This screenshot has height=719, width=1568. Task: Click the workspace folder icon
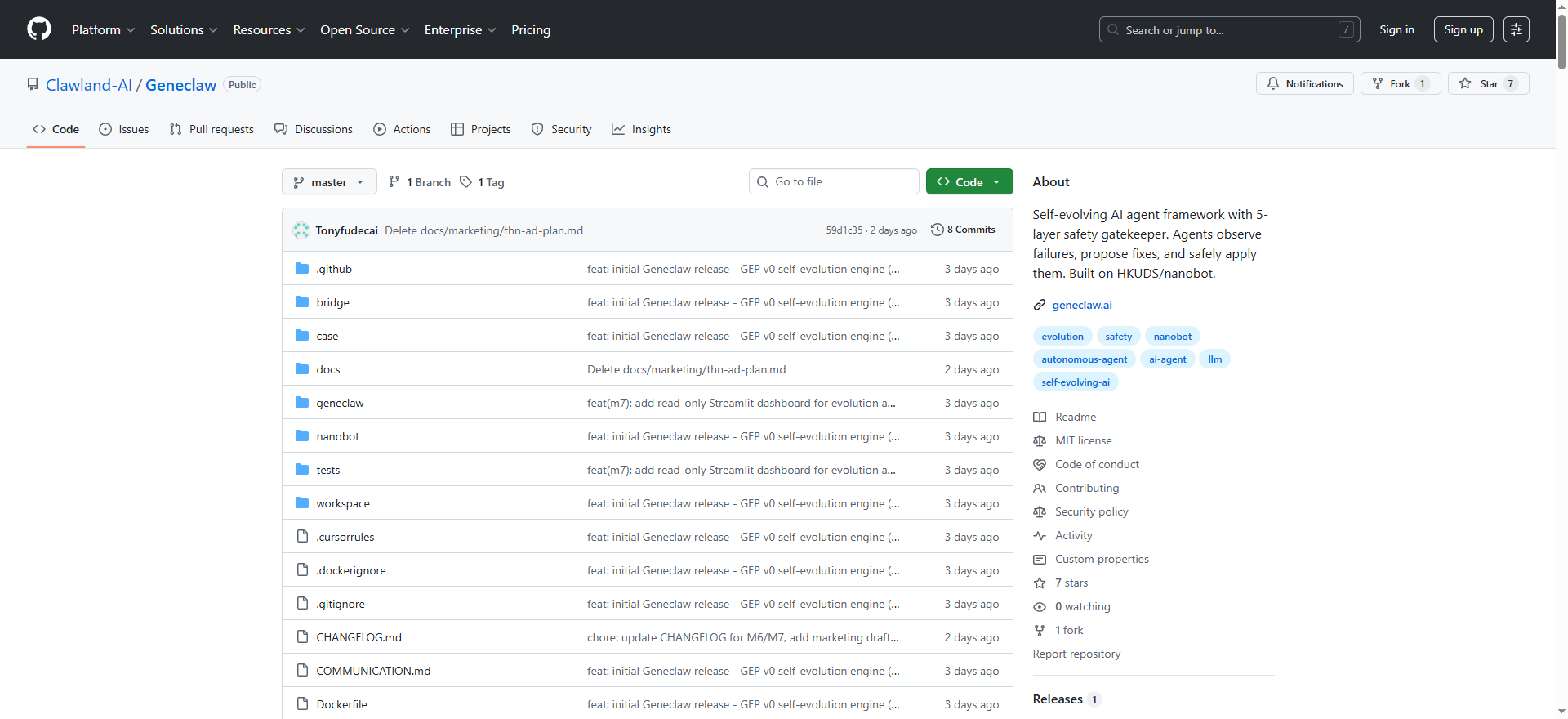coord(302,503)
